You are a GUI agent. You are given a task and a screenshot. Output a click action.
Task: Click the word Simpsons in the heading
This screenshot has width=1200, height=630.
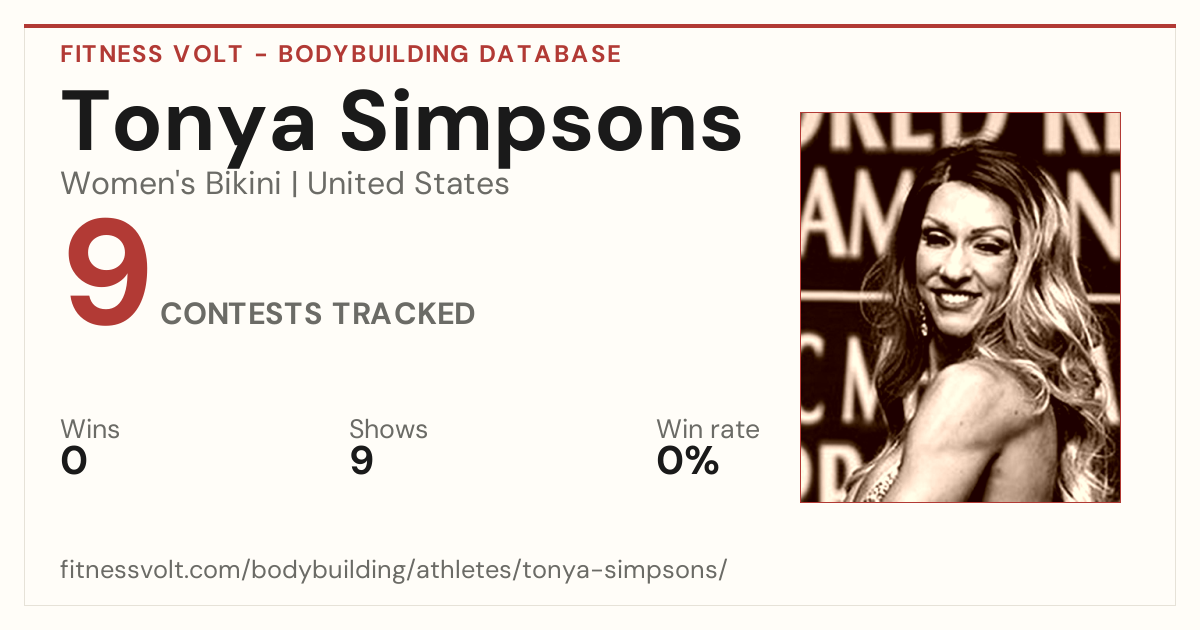click(542, 124)
